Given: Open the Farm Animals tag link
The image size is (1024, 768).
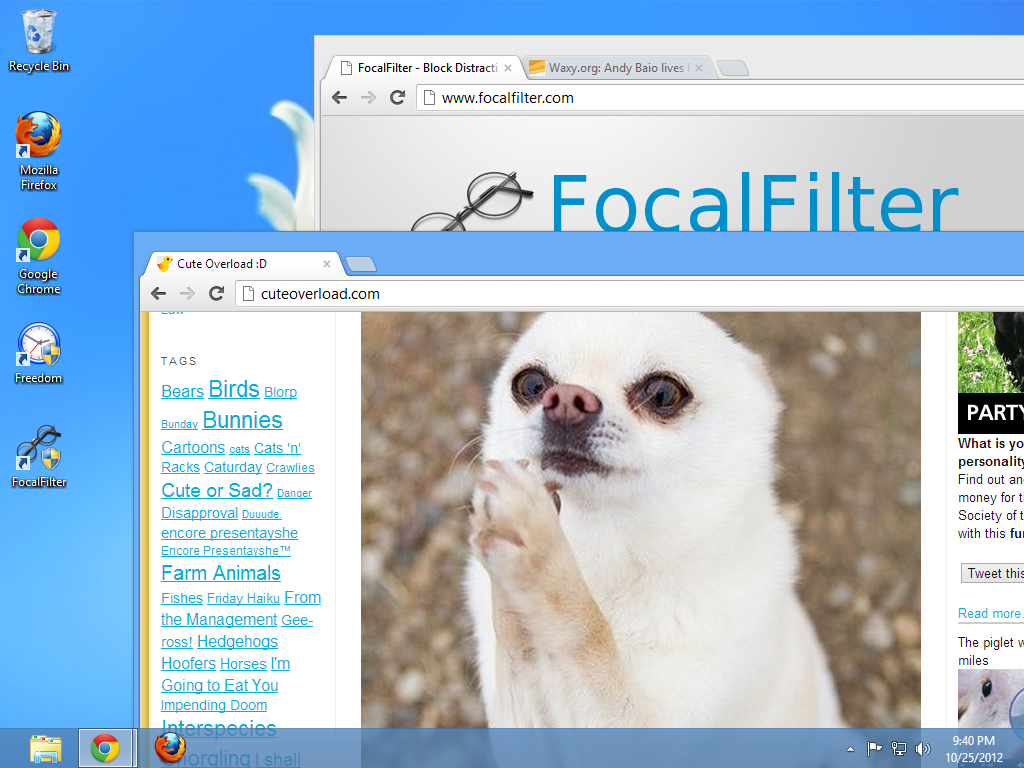Looking at the screenshot, I should [x=221, y=573].
